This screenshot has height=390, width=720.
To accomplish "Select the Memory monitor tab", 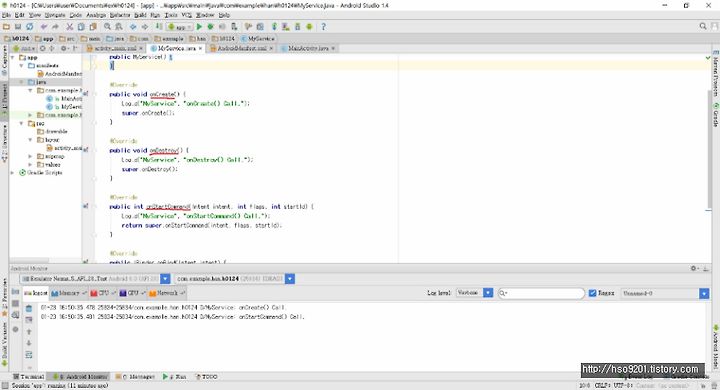I will (68, 293).
